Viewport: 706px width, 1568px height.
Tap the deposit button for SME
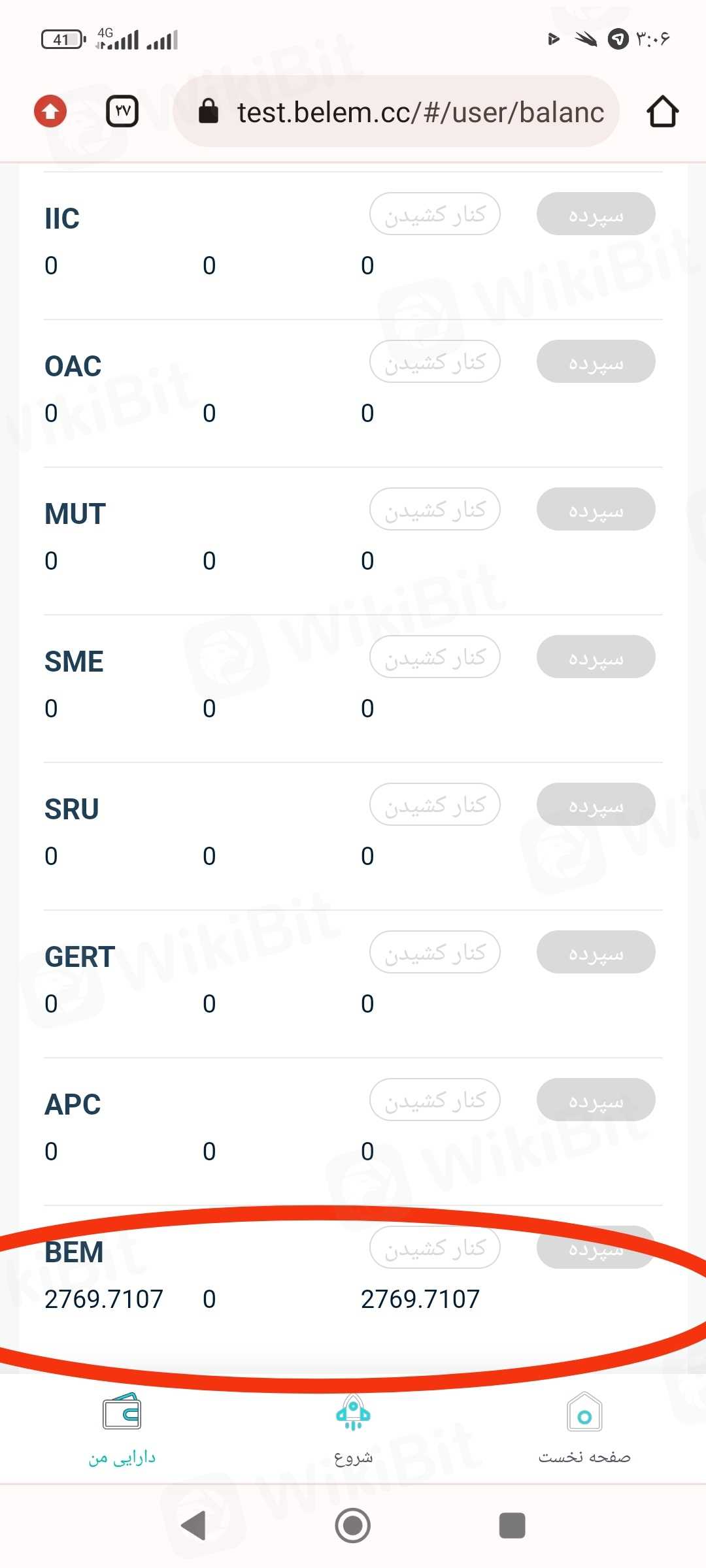point(596,657)
